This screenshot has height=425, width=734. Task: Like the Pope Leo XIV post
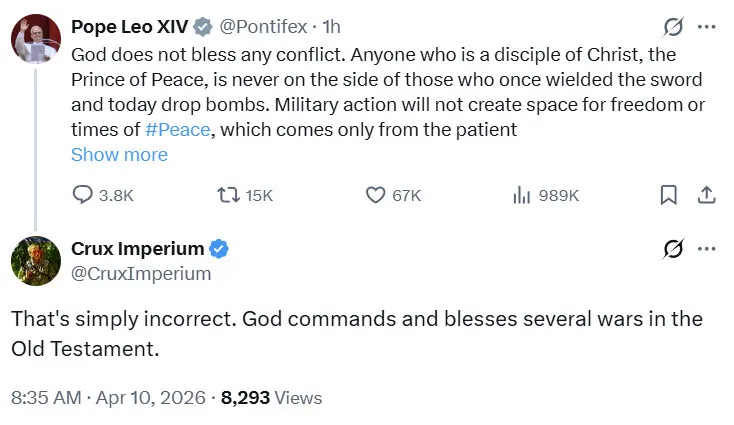tap(376, 195)
